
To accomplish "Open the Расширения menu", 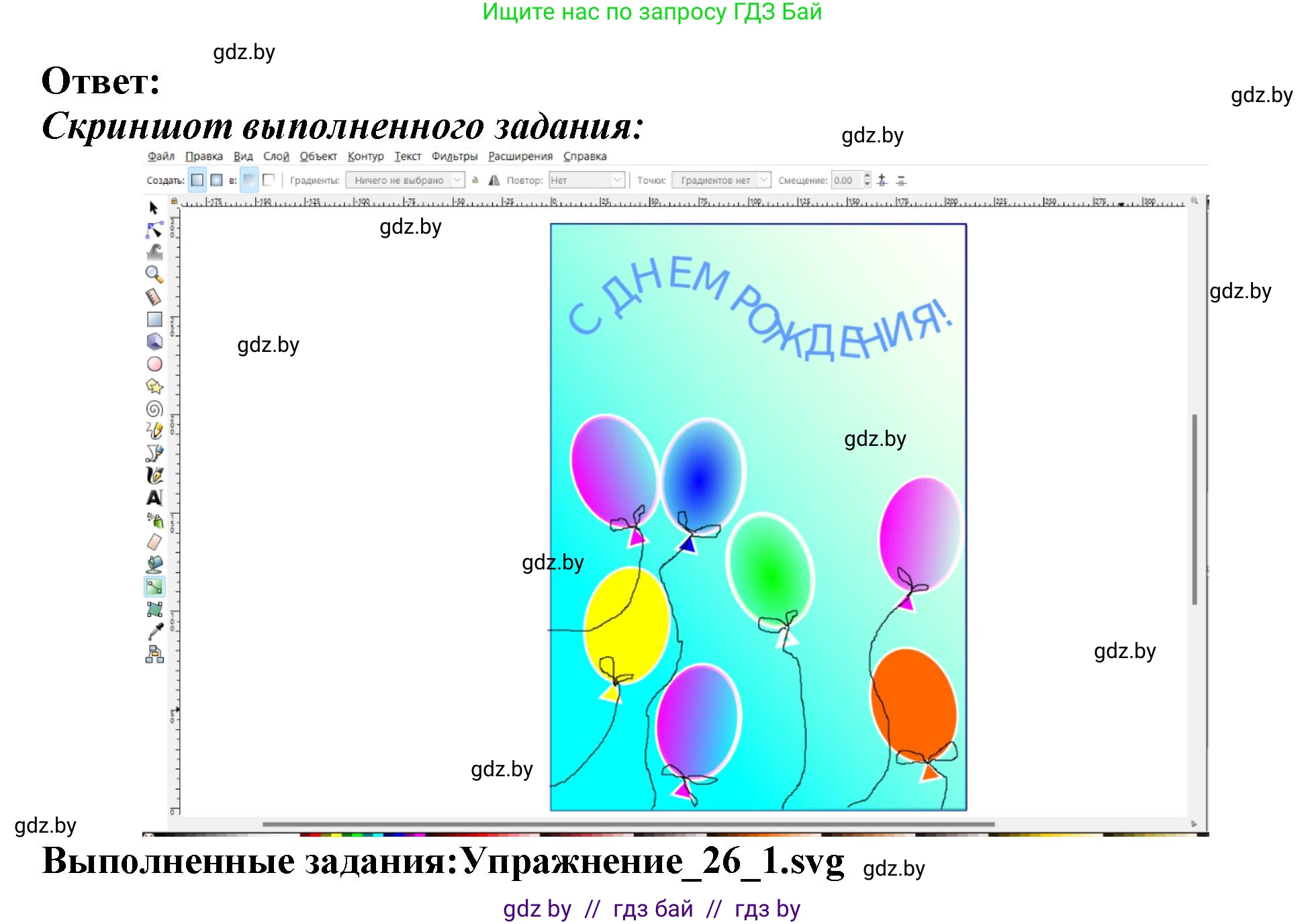I will click(x=520, y=156).
